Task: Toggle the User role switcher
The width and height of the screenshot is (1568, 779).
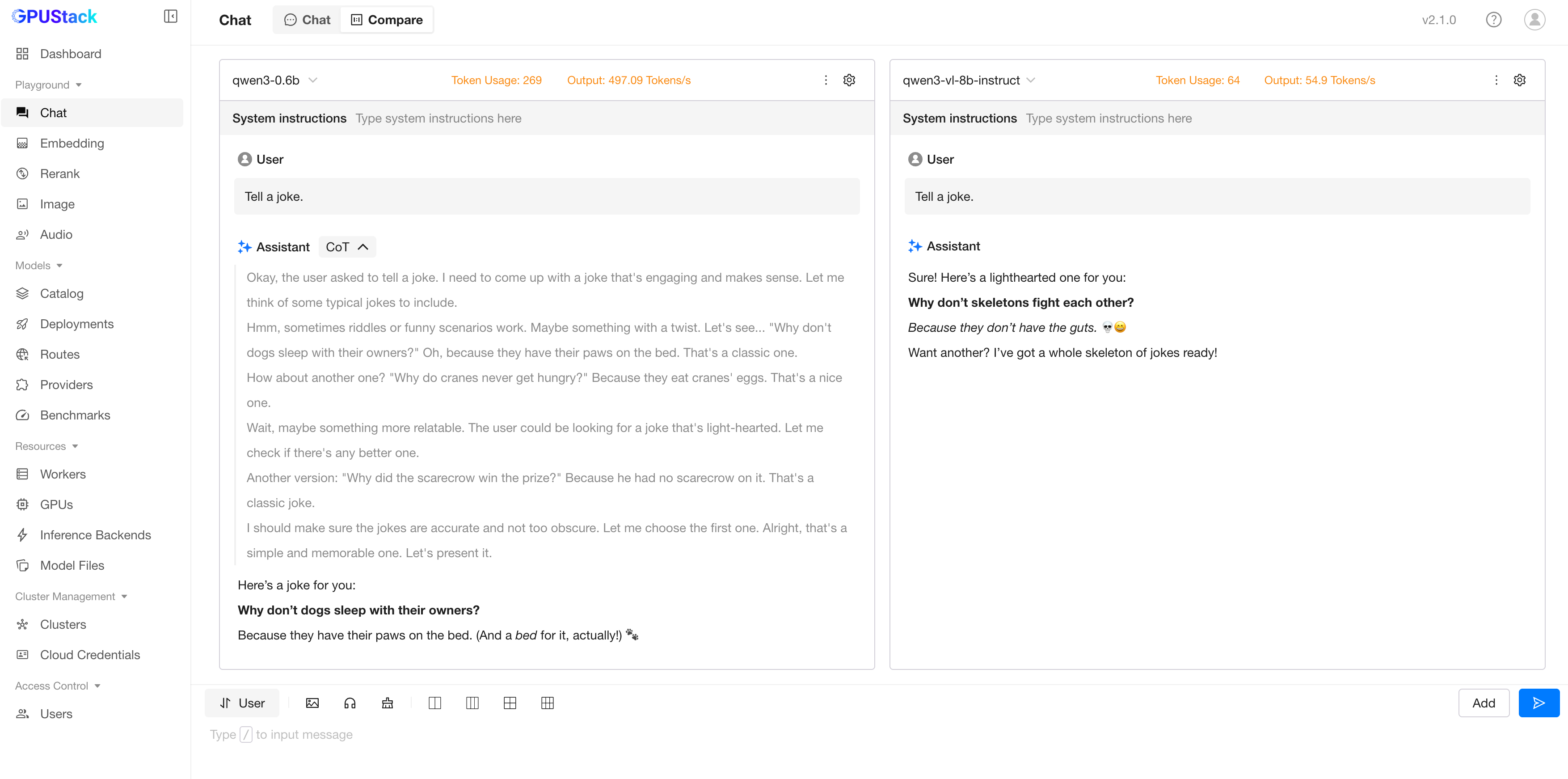Action: [x=242, y=703]
